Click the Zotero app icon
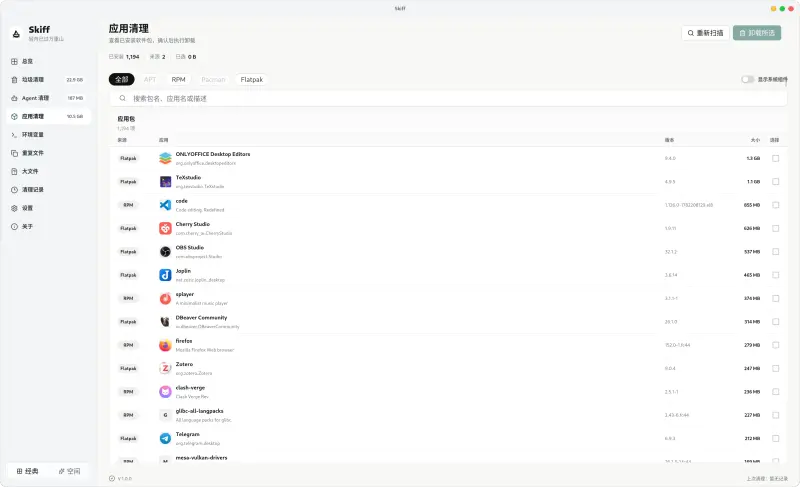800x487 pixels. point(165,368)
